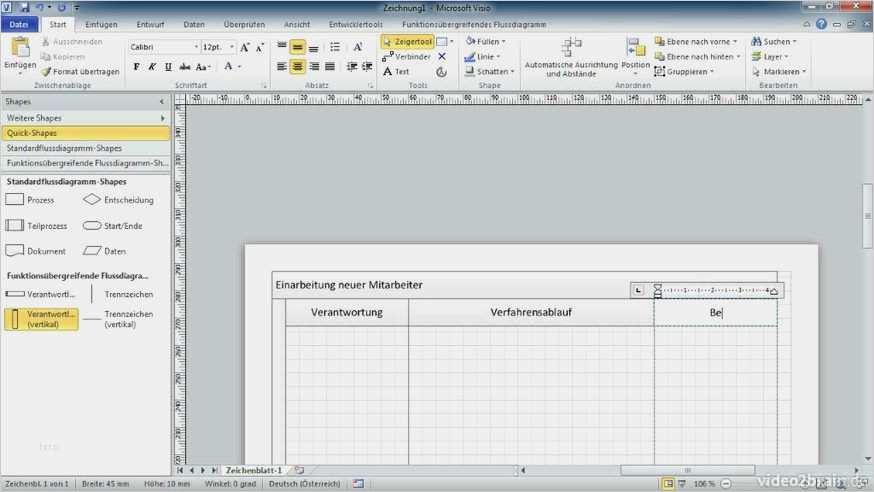Open the Datei tab

[x=19, y=25]
